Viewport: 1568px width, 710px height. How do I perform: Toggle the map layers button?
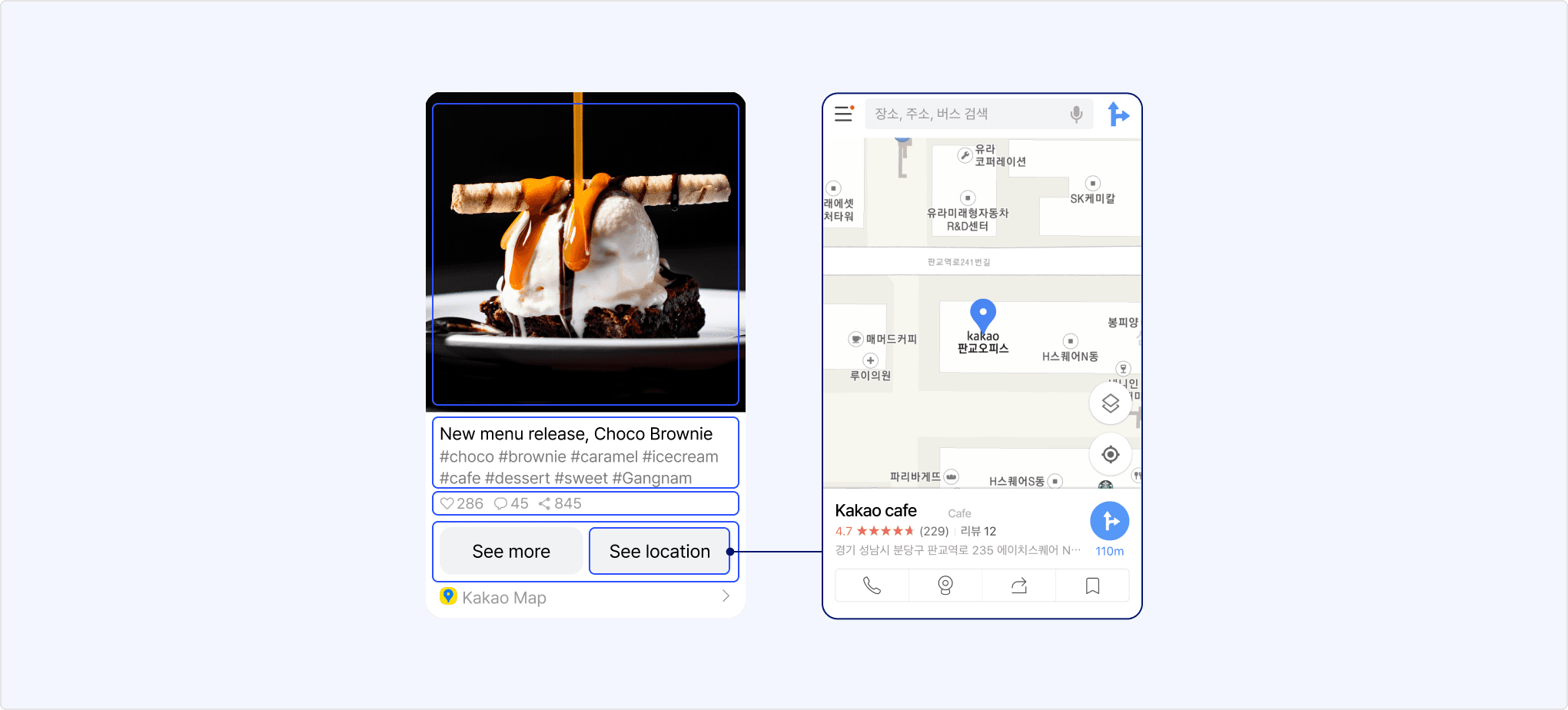[x=1110, y=403]
